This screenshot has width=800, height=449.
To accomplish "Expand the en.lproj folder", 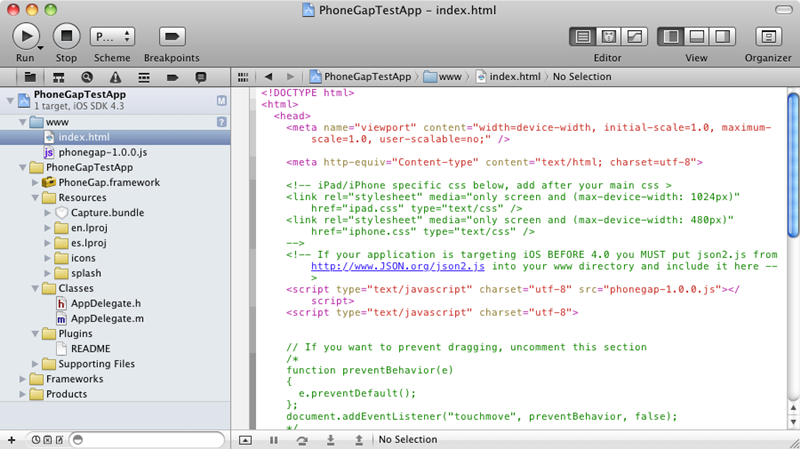I will coord(47,228).
